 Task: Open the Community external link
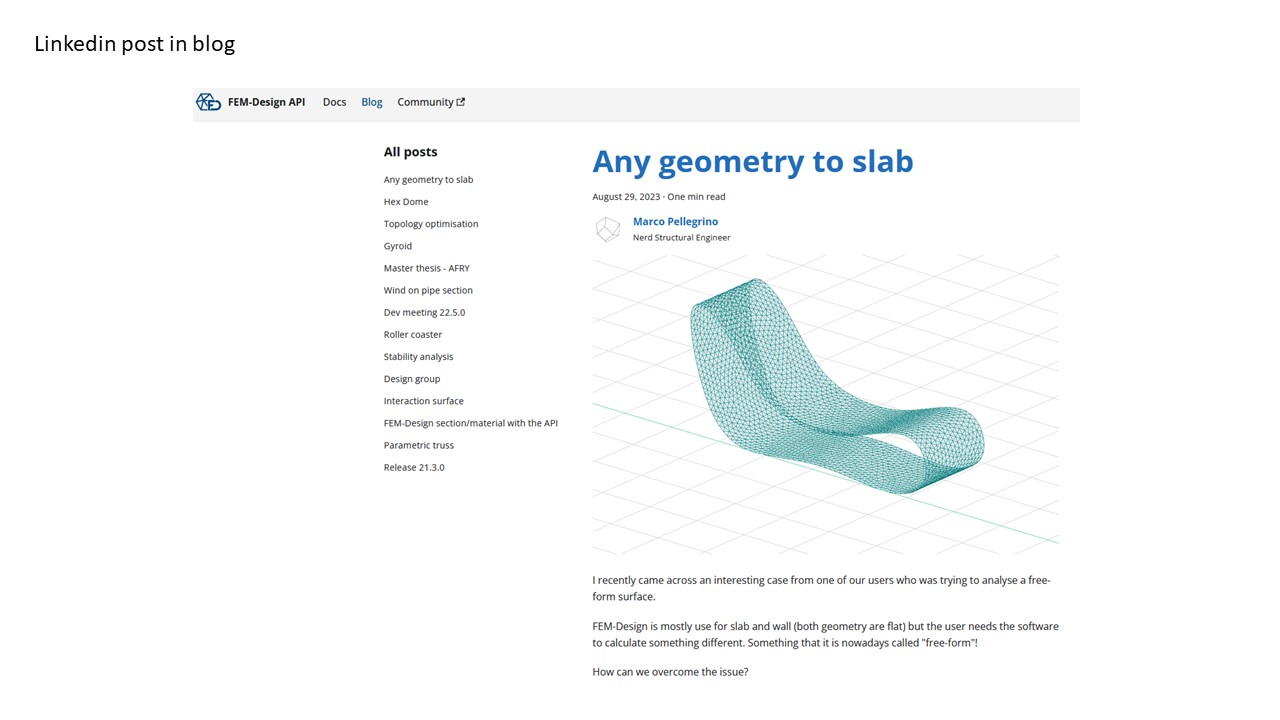pyautogui.click(x=430, y=102)
